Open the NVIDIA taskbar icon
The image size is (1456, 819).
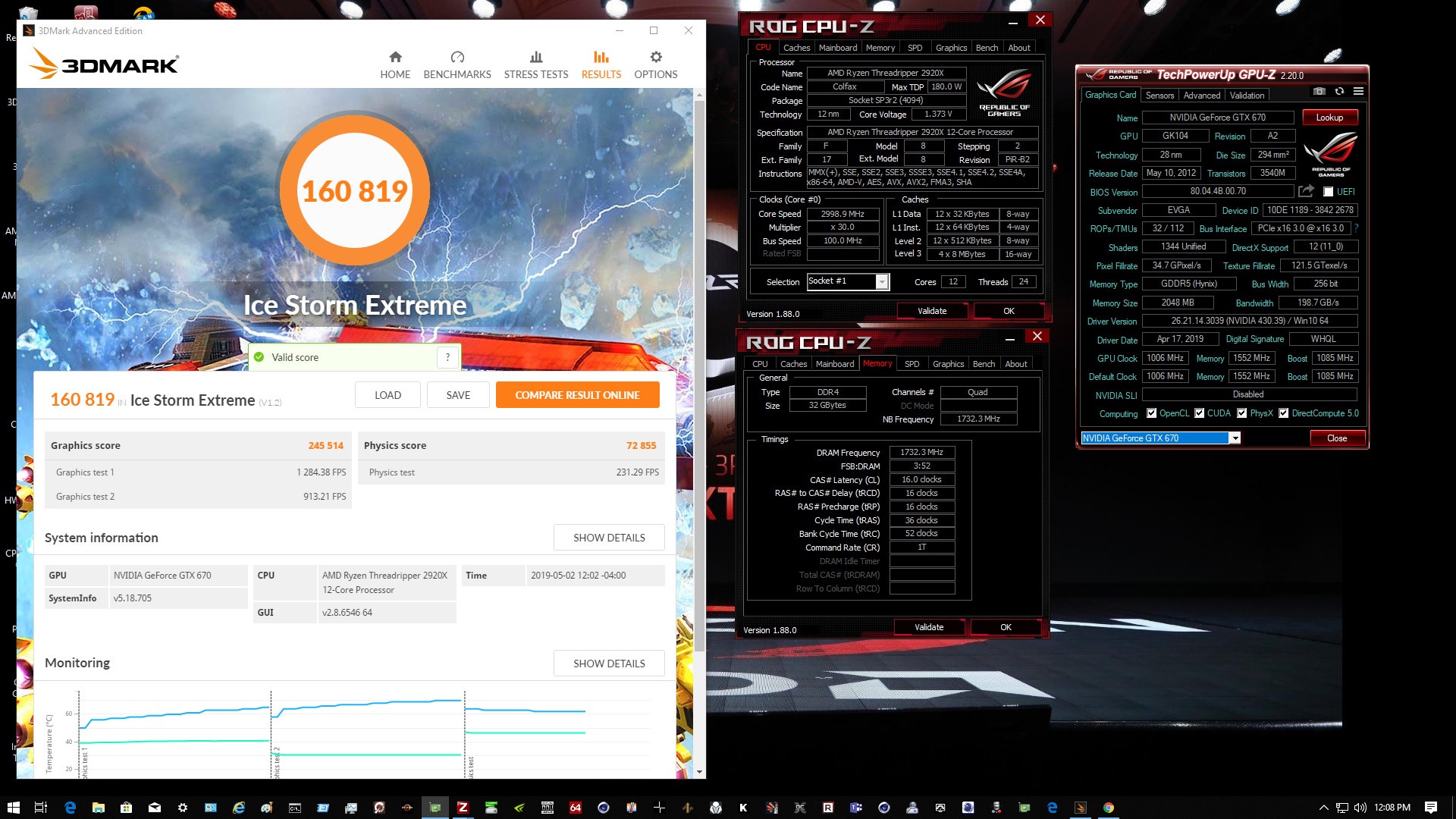click(519, 808)
